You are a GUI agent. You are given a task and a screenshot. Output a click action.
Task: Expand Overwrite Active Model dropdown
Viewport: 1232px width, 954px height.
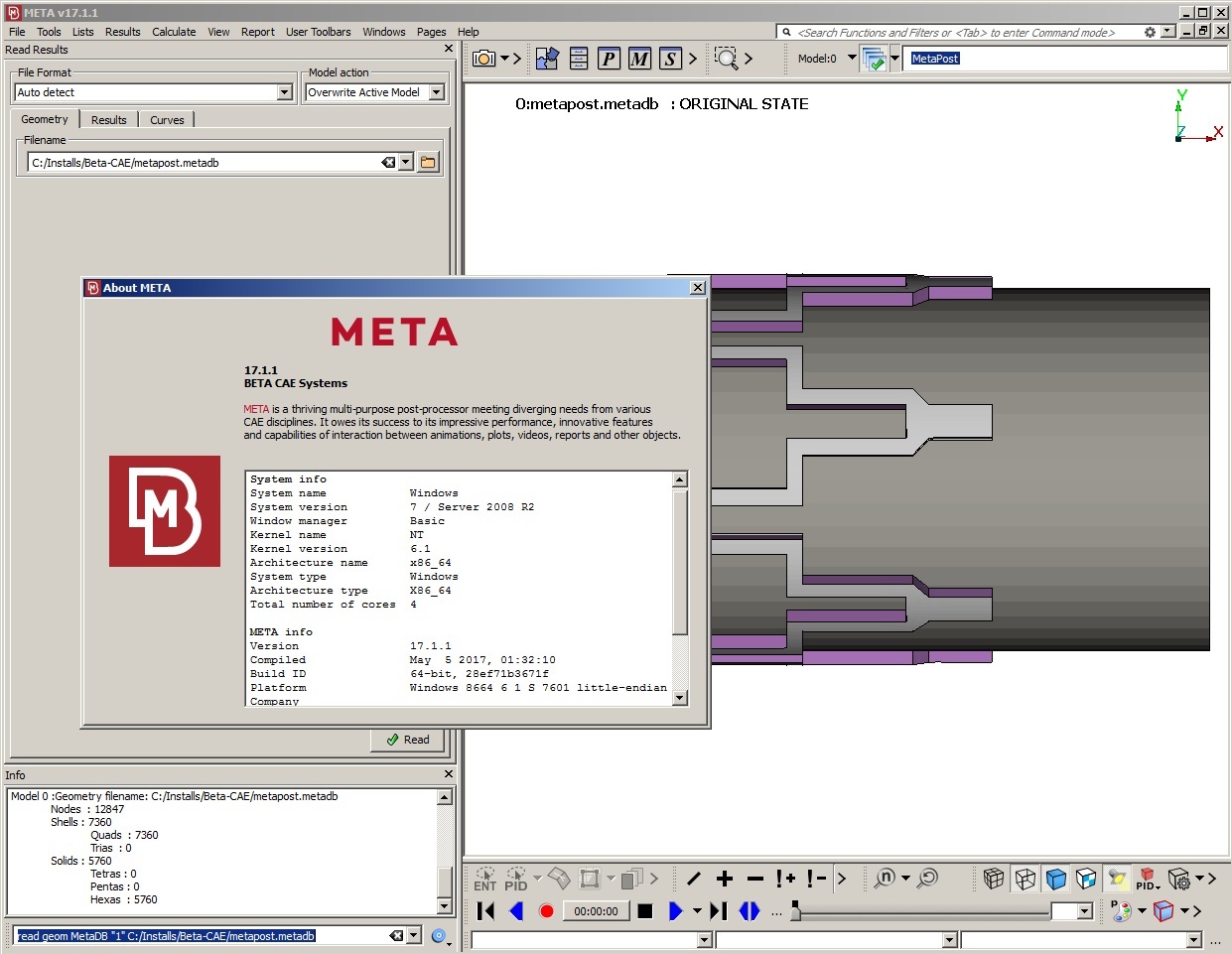pyautogui.click(x=436, y=92)
